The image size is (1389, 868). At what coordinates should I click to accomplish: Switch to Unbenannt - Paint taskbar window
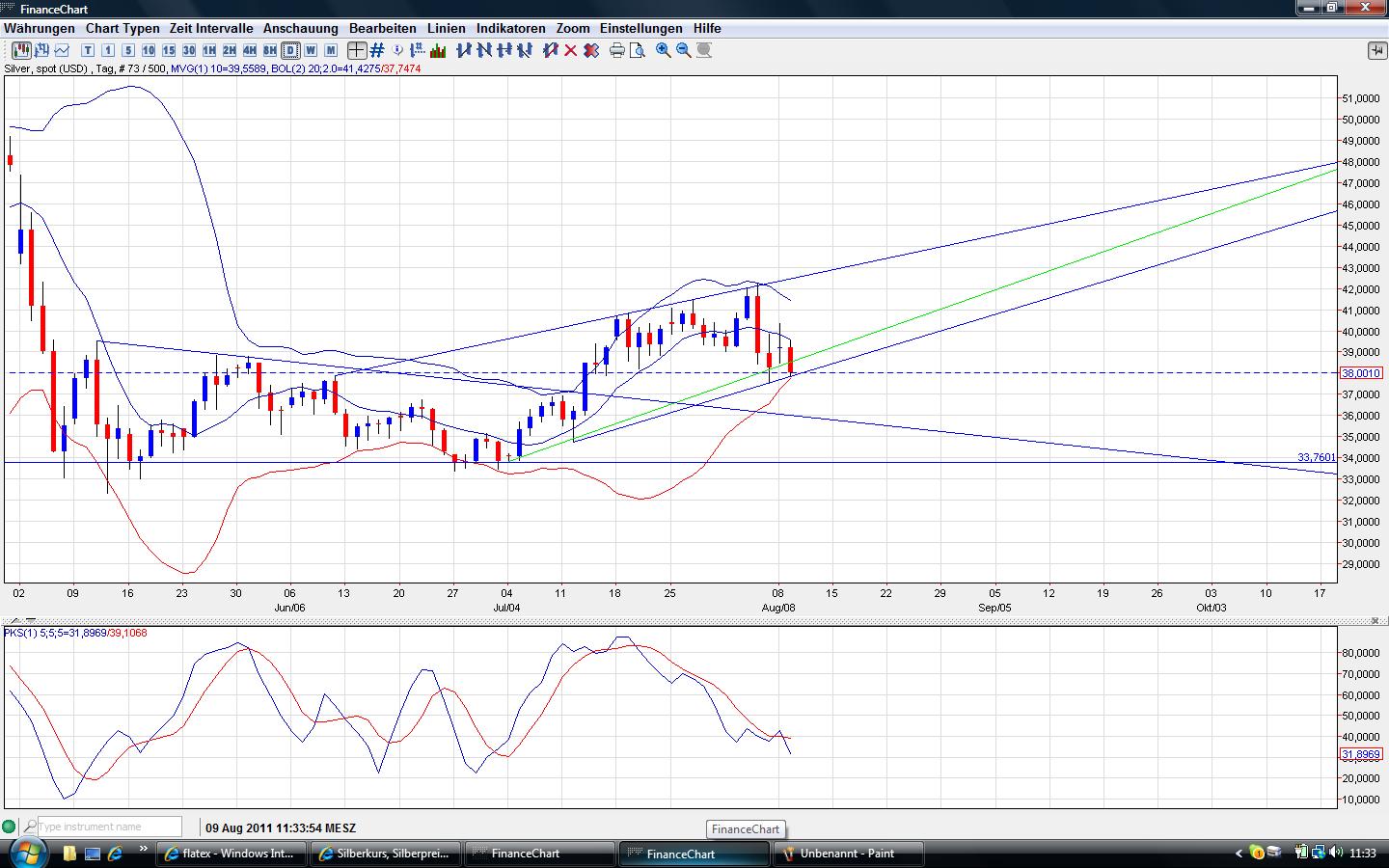tap(849, 854)
